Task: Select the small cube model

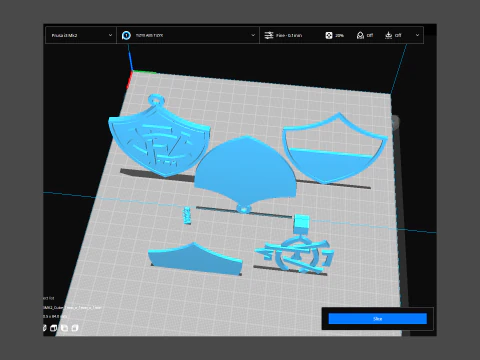Action: [x=302, y=223]
